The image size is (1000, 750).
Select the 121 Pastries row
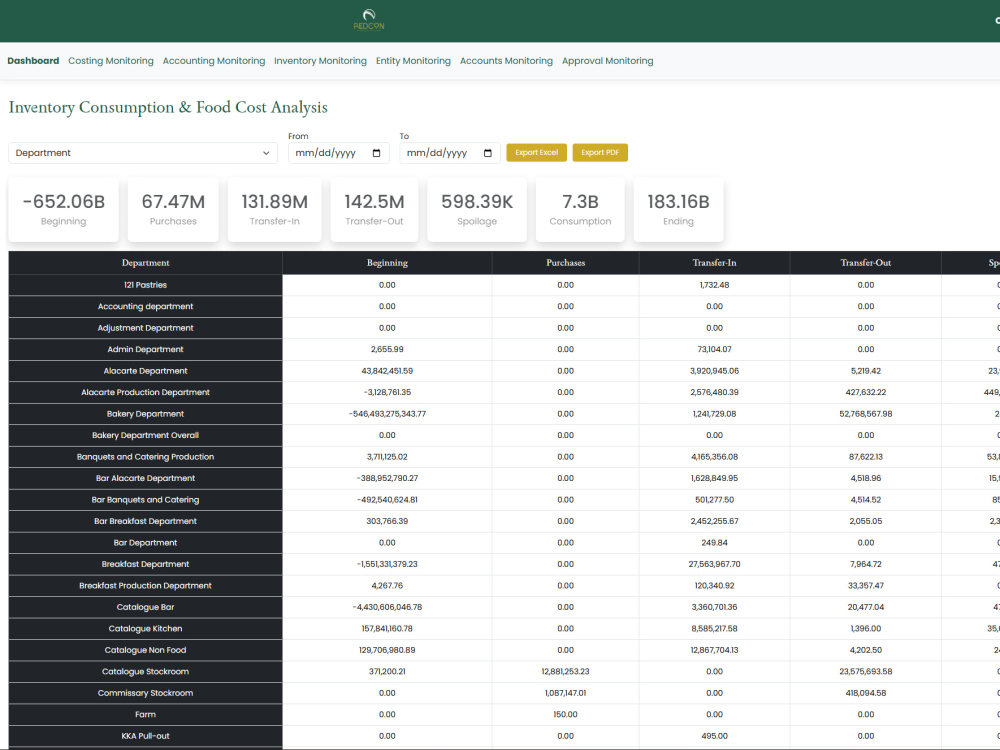[145, 285]
